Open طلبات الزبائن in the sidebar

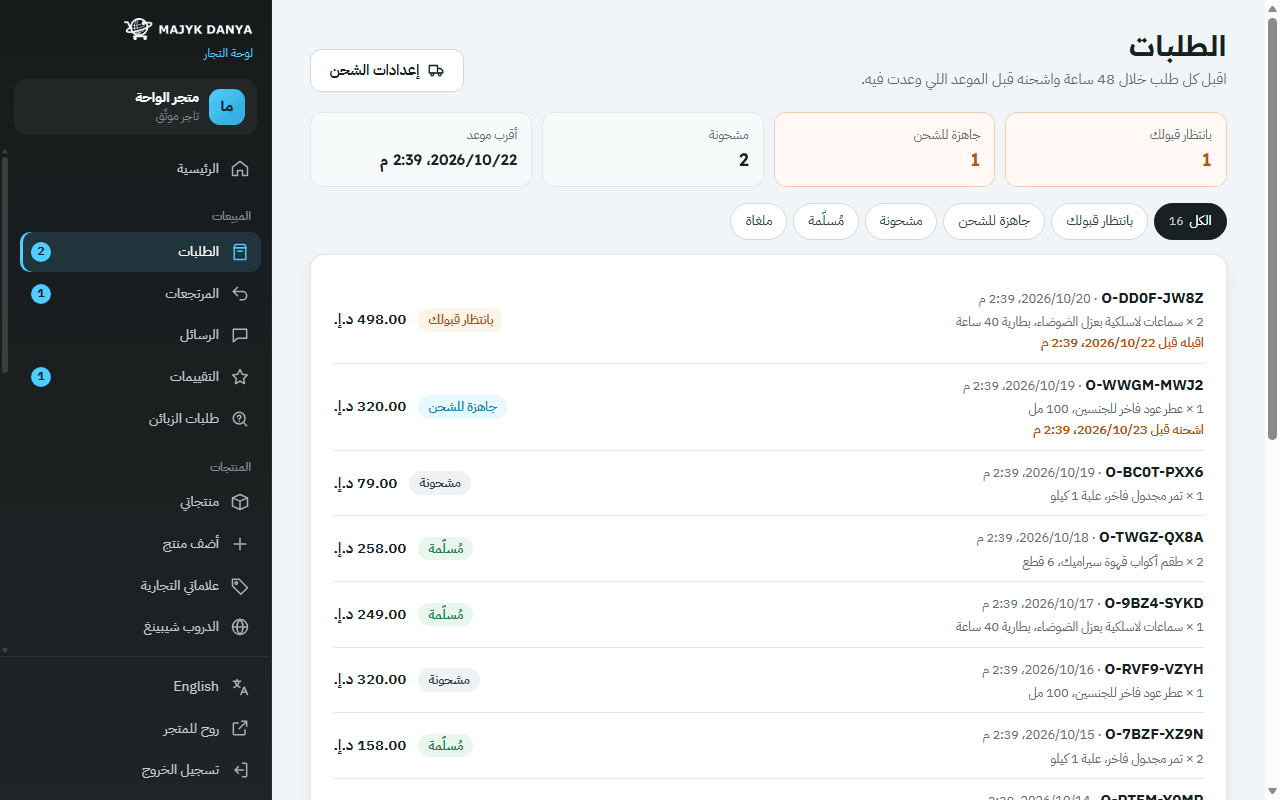[140, 419]
